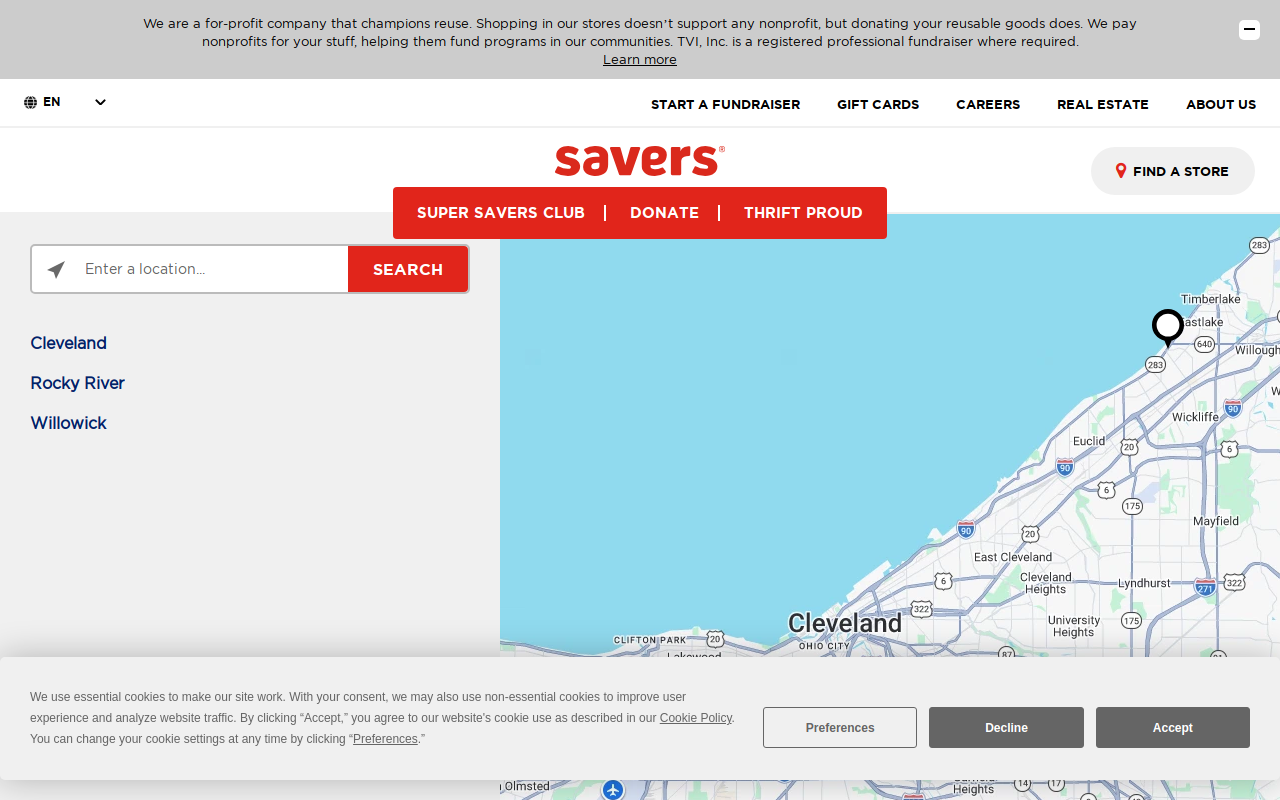
Task: Click the current-location arrow icon in the search box
Action: click(x=56, y=269)
